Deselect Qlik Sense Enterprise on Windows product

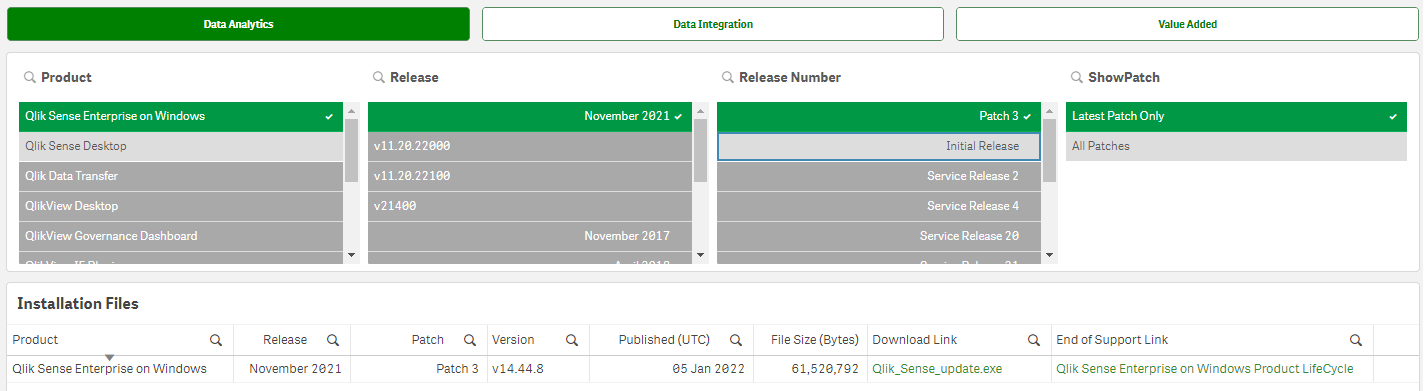click(181, 116)
